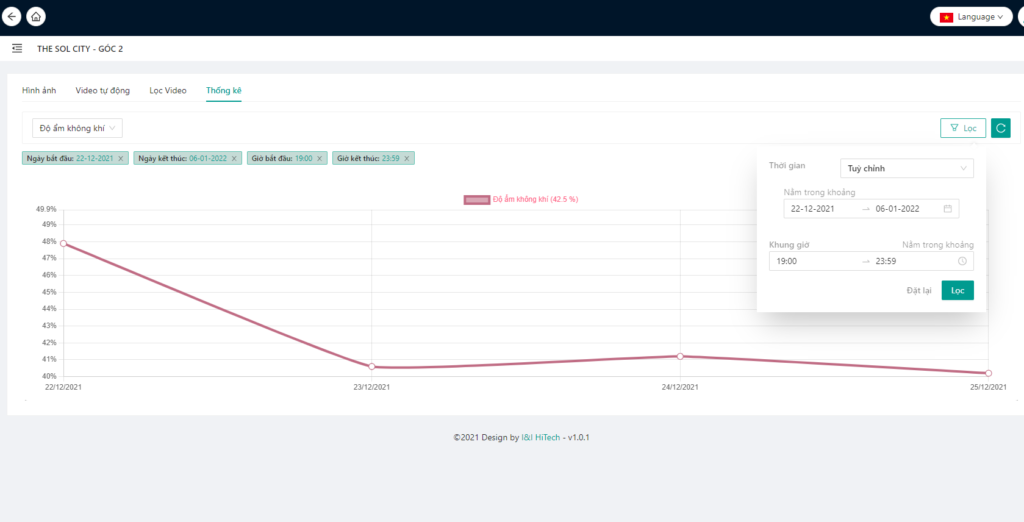Select the Lọc Video tab
The image size is (1024, 522).
click(x=168, y=90)
